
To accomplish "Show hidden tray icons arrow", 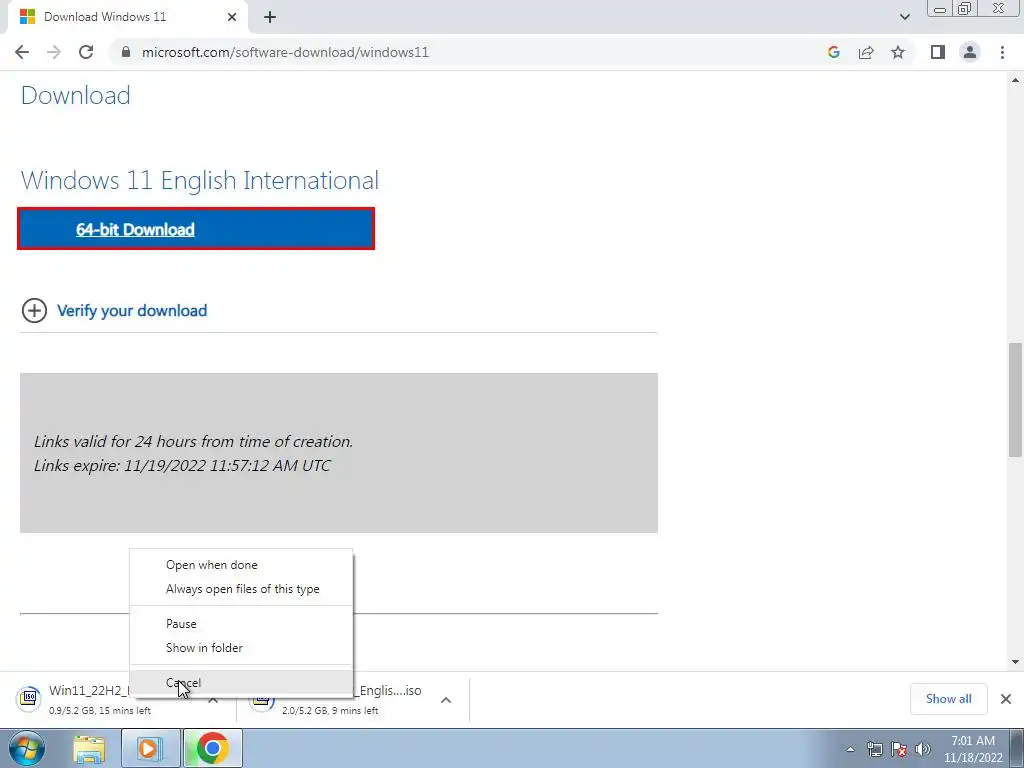I will click(850, 749).
